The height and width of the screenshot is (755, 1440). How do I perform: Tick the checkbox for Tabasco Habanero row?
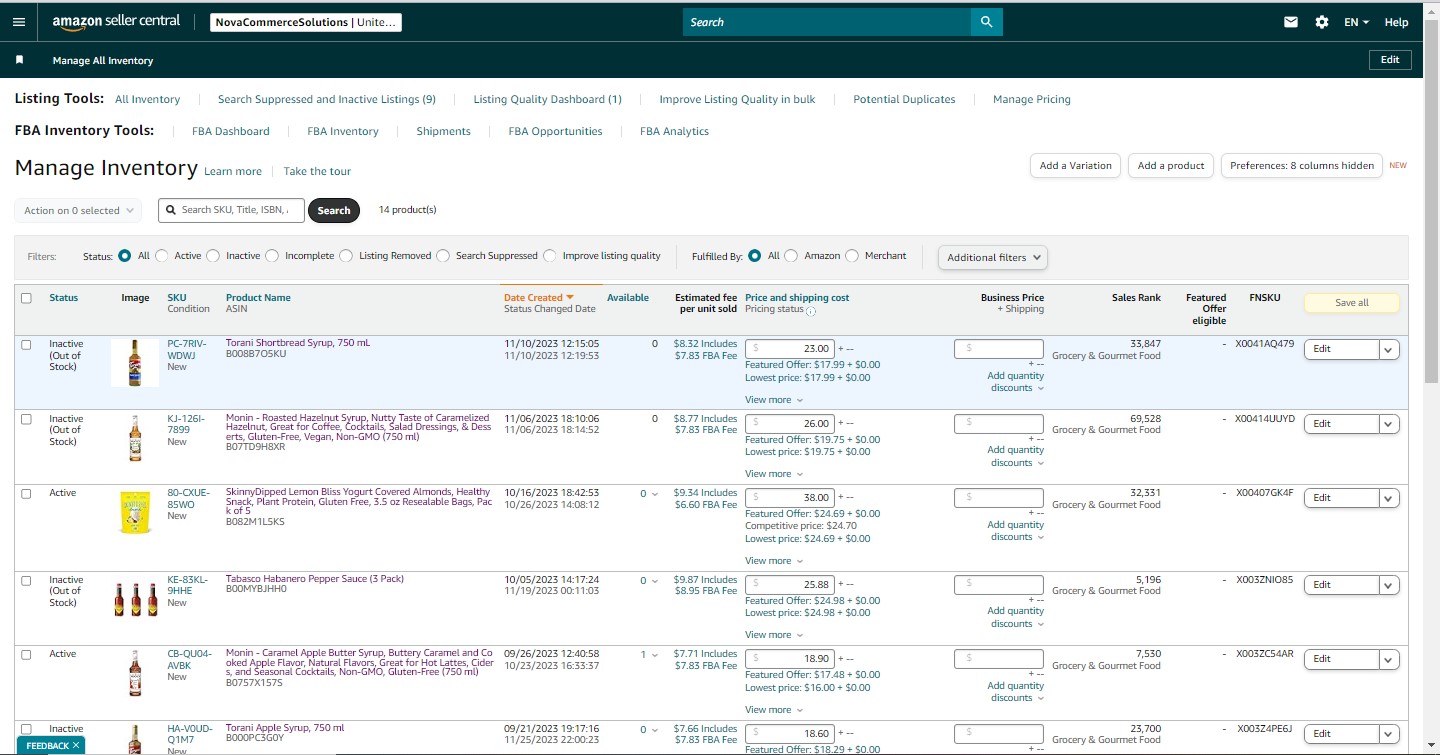tap(26, 580)
